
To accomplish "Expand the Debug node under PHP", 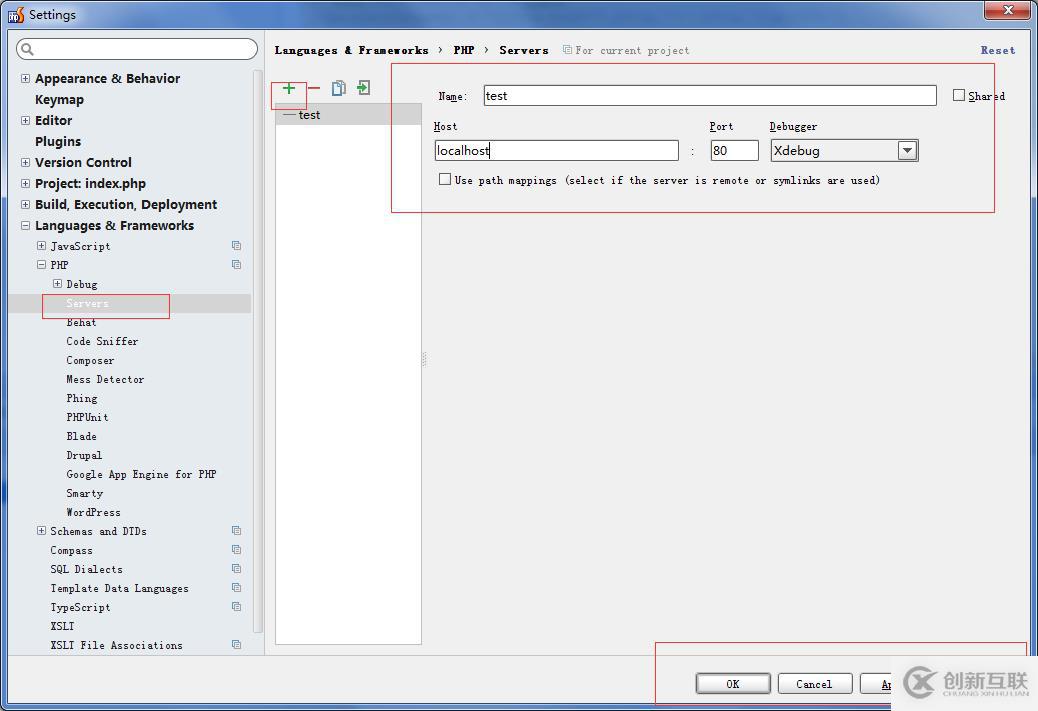I will pyautogui.click(x=57, y=284).
